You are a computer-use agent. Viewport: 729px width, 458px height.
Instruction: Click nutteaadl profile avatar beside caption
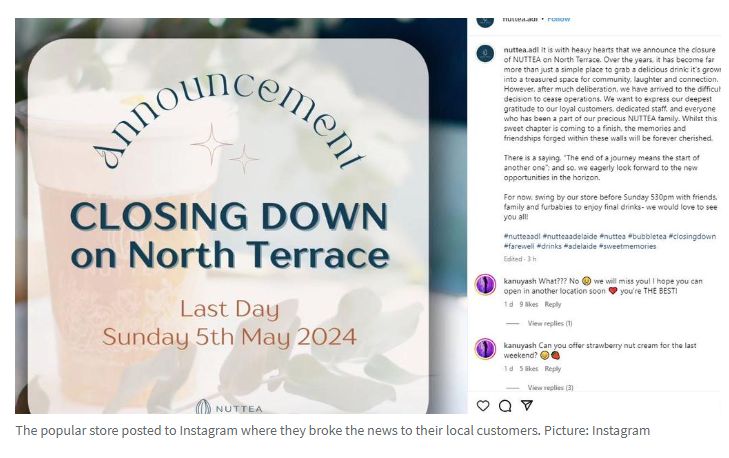(x=486, y=52)
